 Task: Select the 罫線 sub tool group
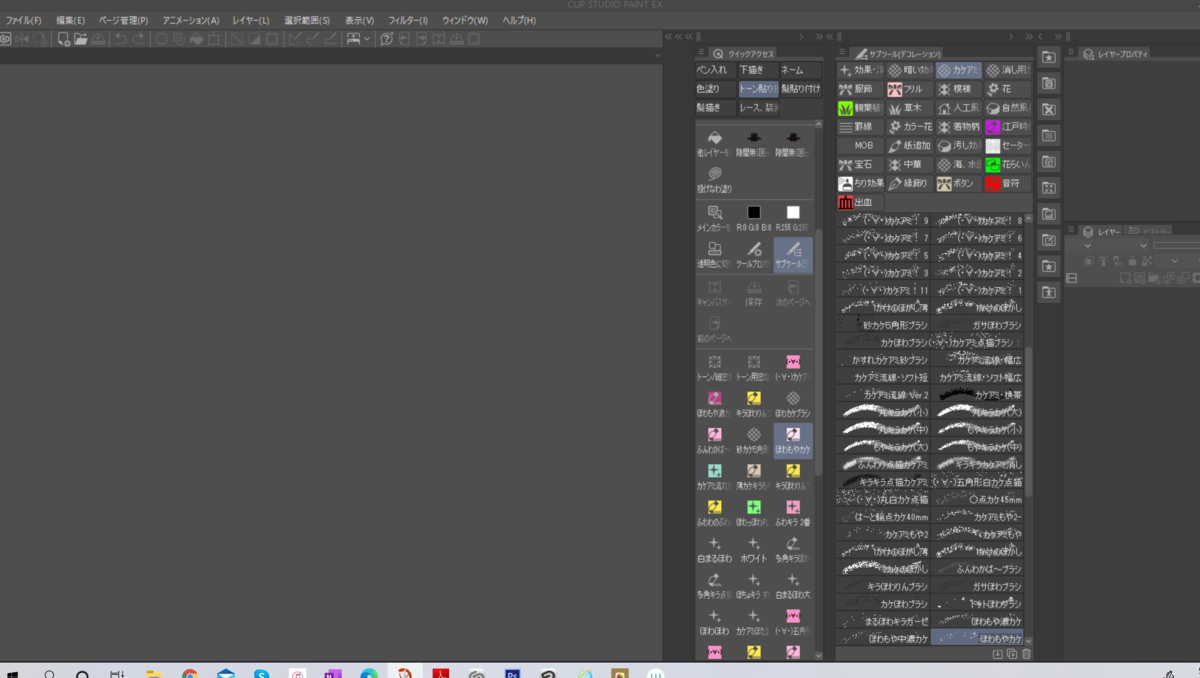click(x=861, y=127)
